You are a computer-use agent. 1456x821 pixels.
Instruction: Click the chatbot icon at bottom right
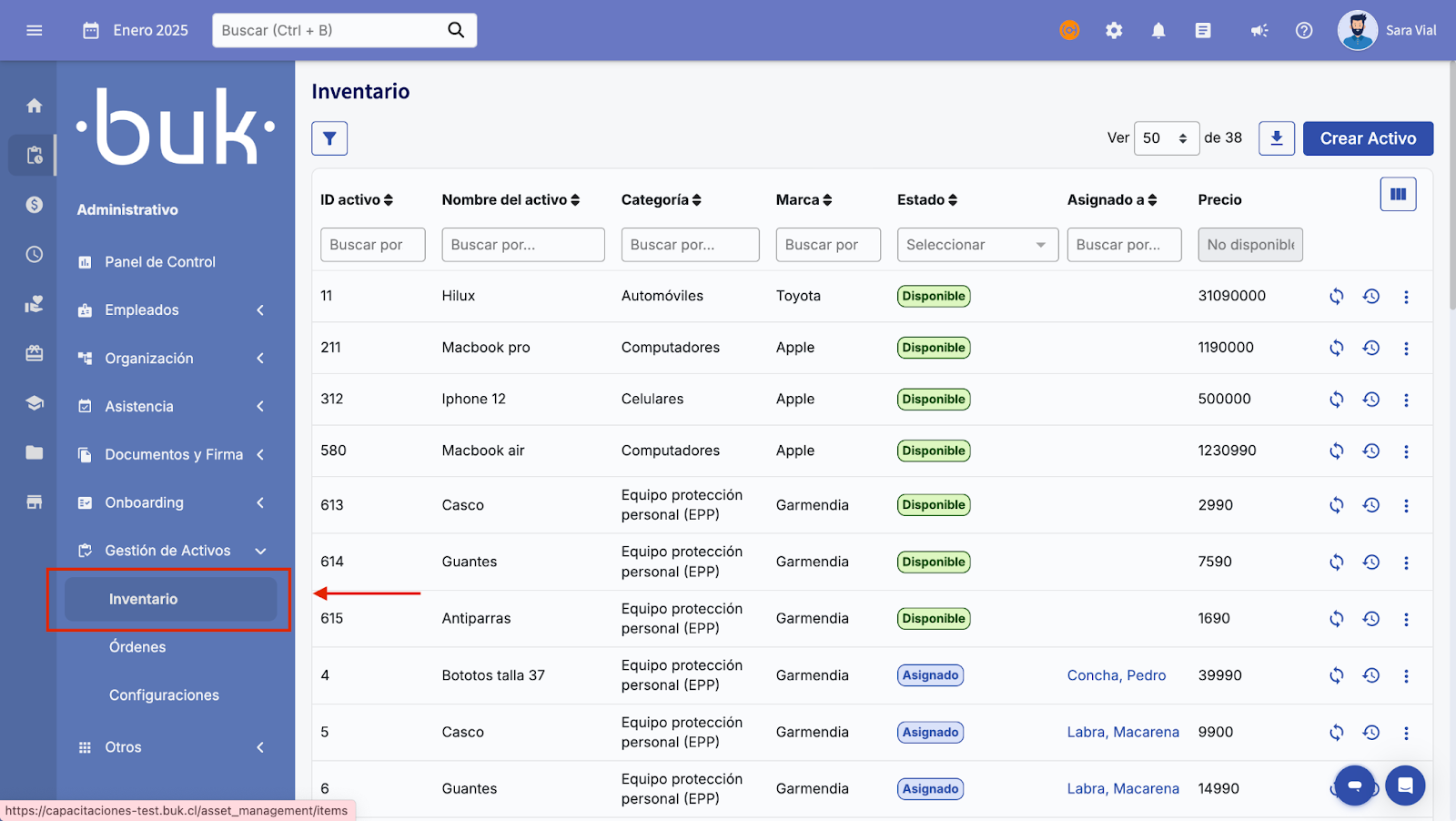point(1354,786)
